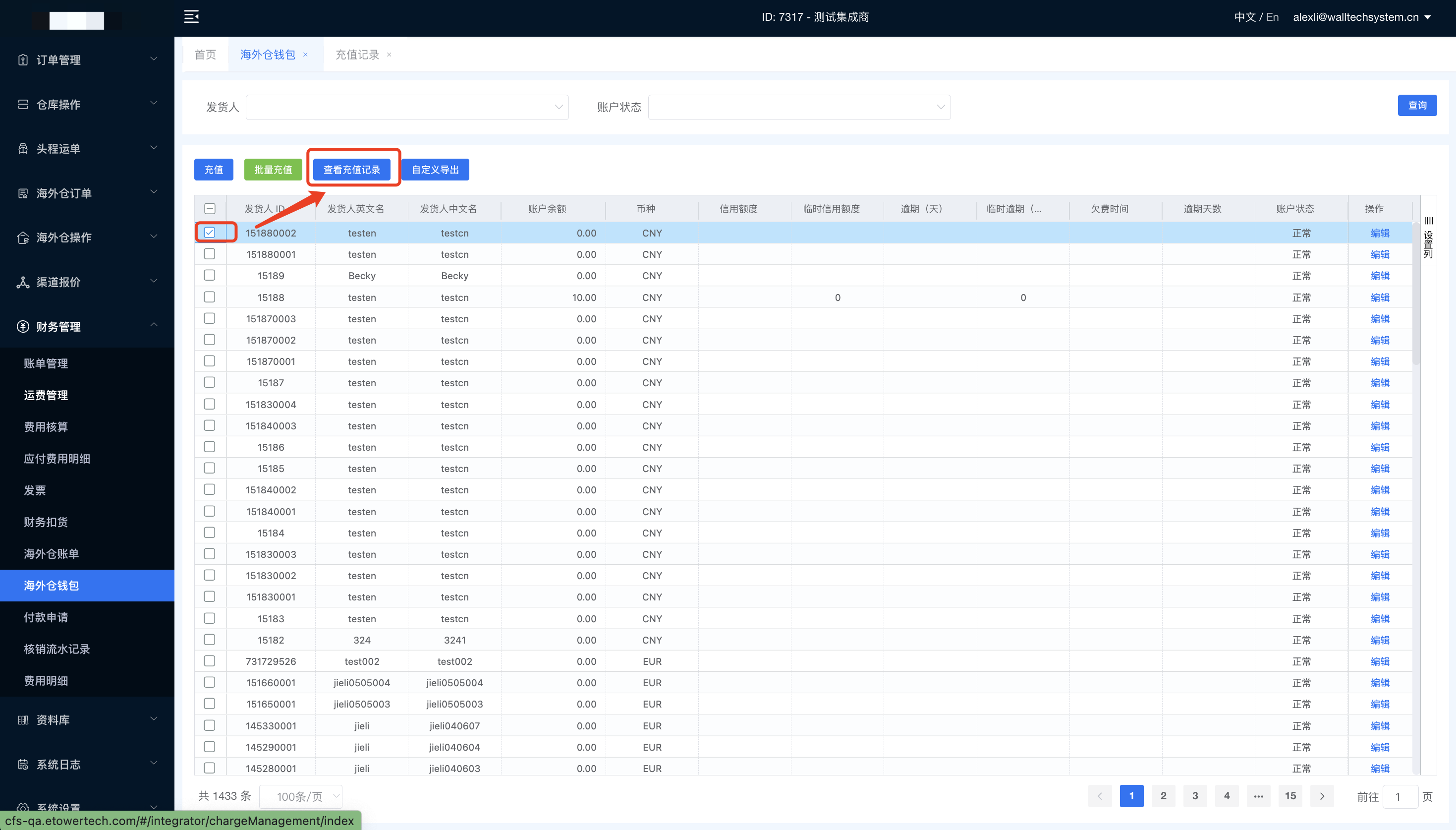Click the pagination ellipsis for more pages

1258,796
